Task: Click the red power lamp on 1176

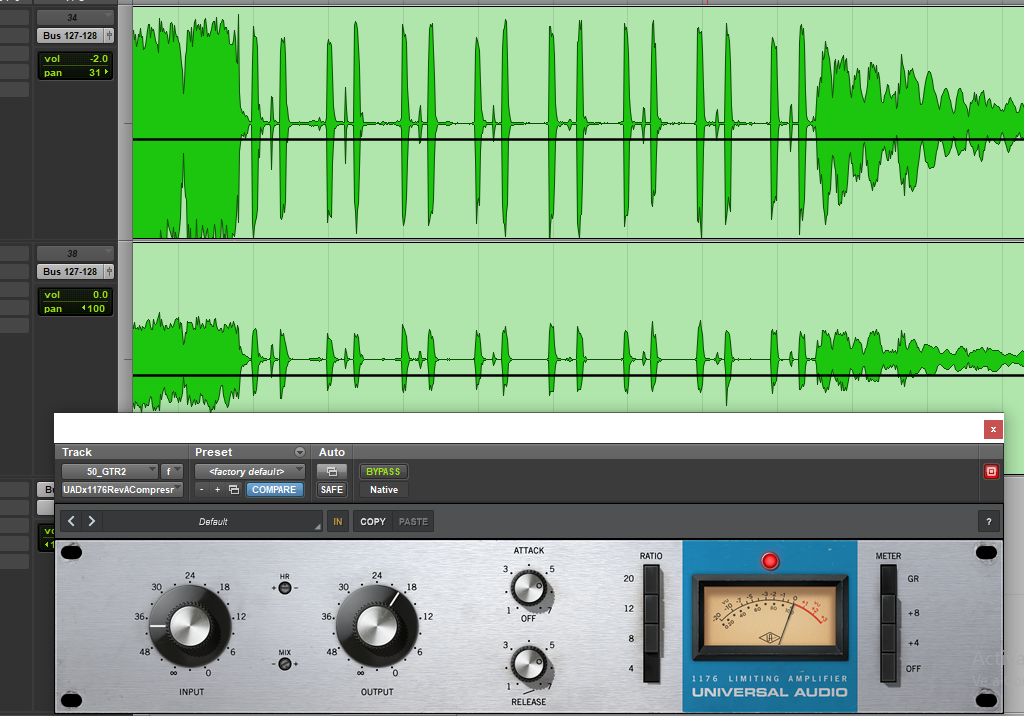Action: click(x=770, y=561)
